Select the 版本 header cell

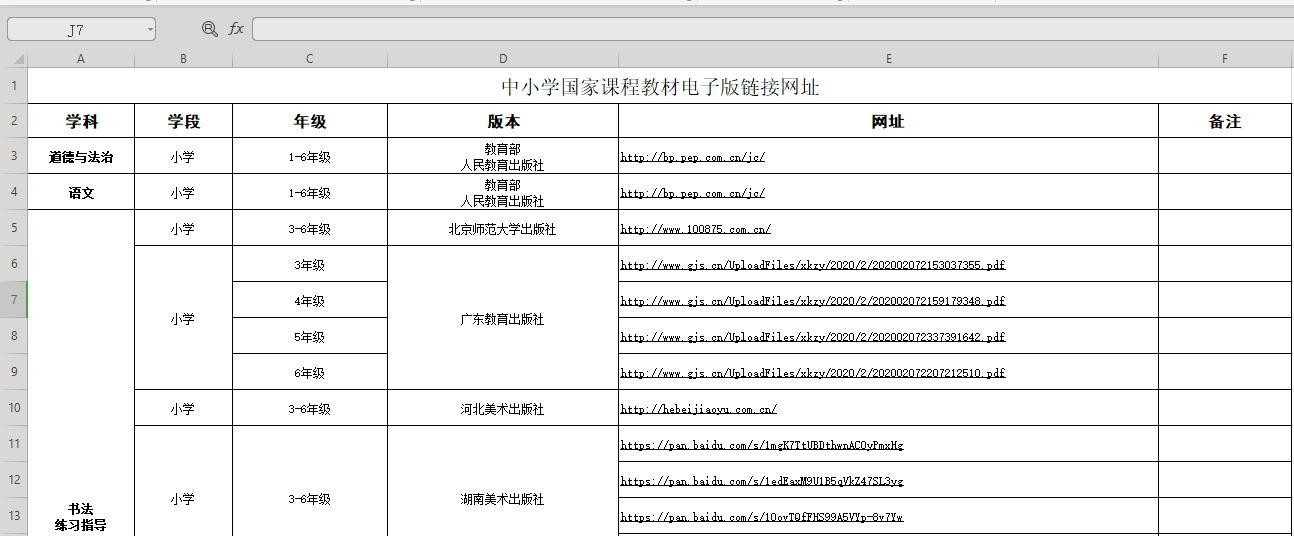(503, 122)
